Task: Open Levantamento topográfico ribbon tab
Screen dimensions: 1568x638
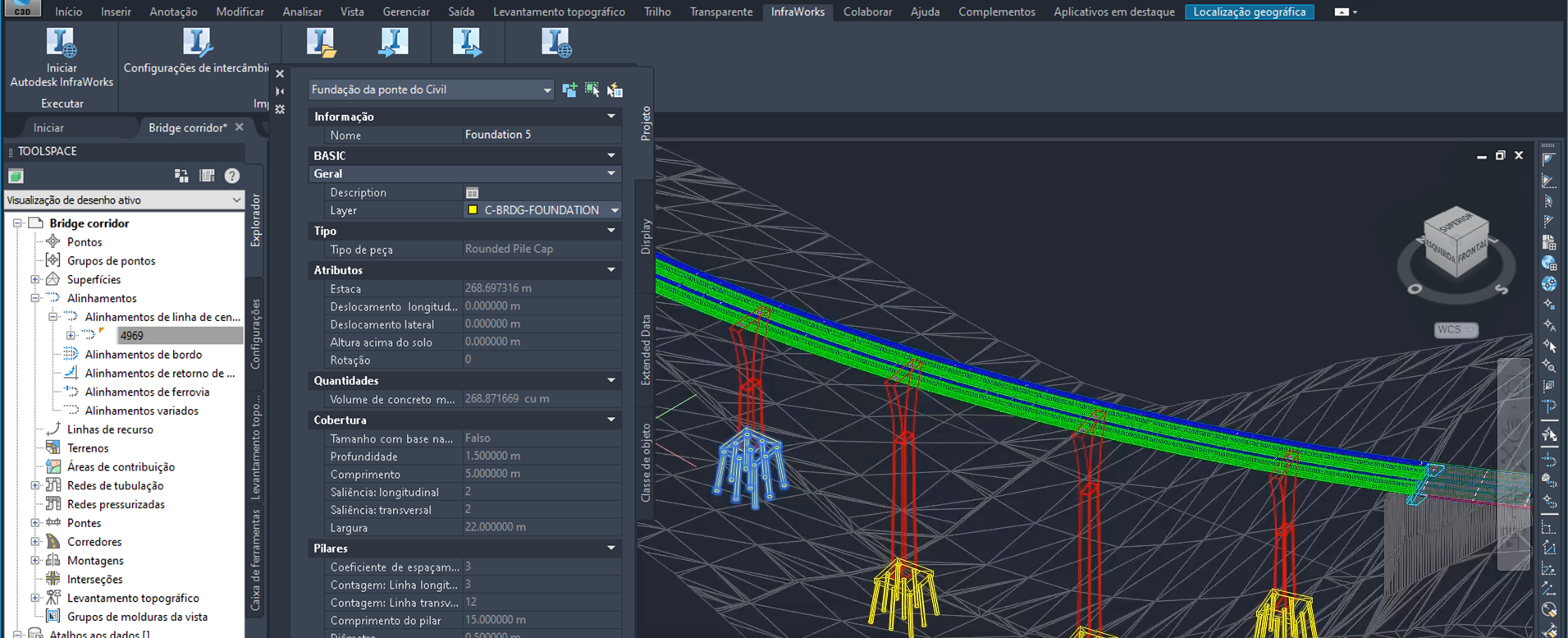Action: point(559,11)
